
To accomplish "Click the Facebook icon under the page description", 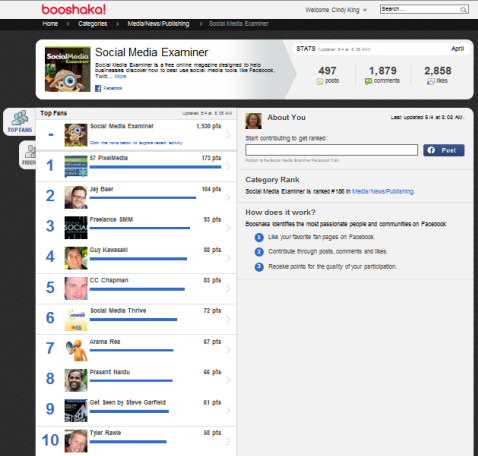I will point(98,88).
